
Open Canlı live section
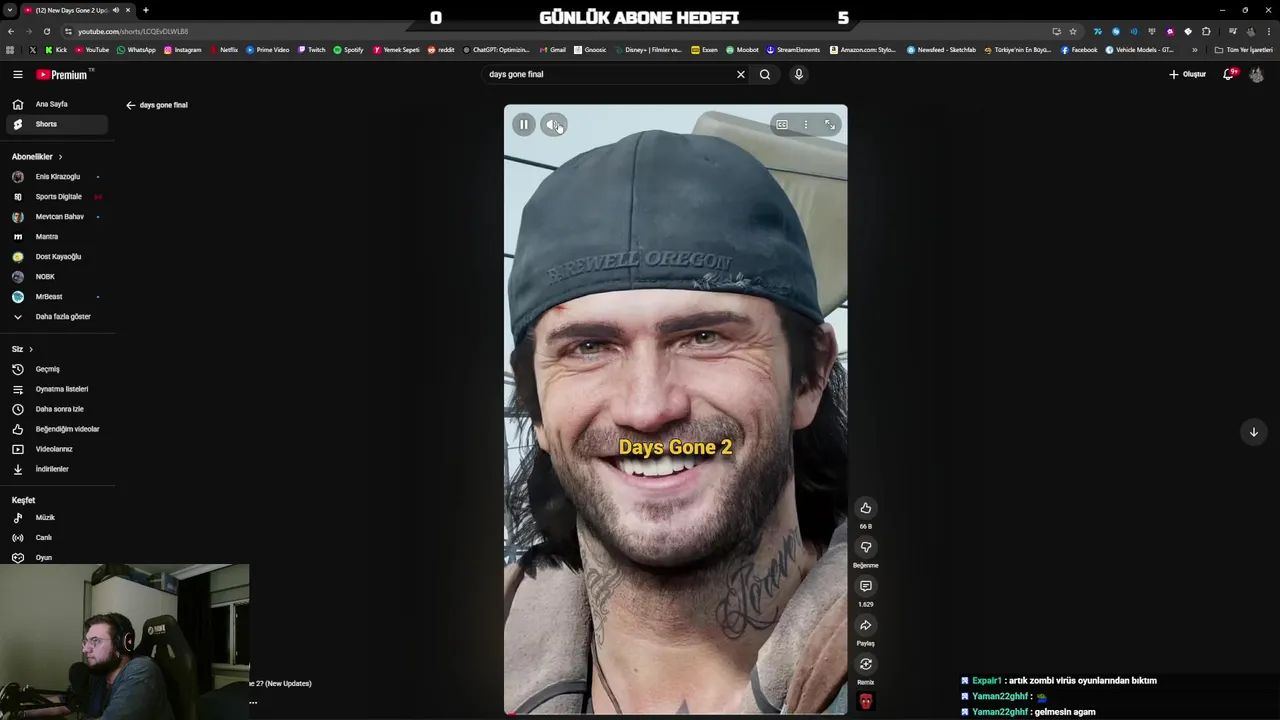coord(55,538)
